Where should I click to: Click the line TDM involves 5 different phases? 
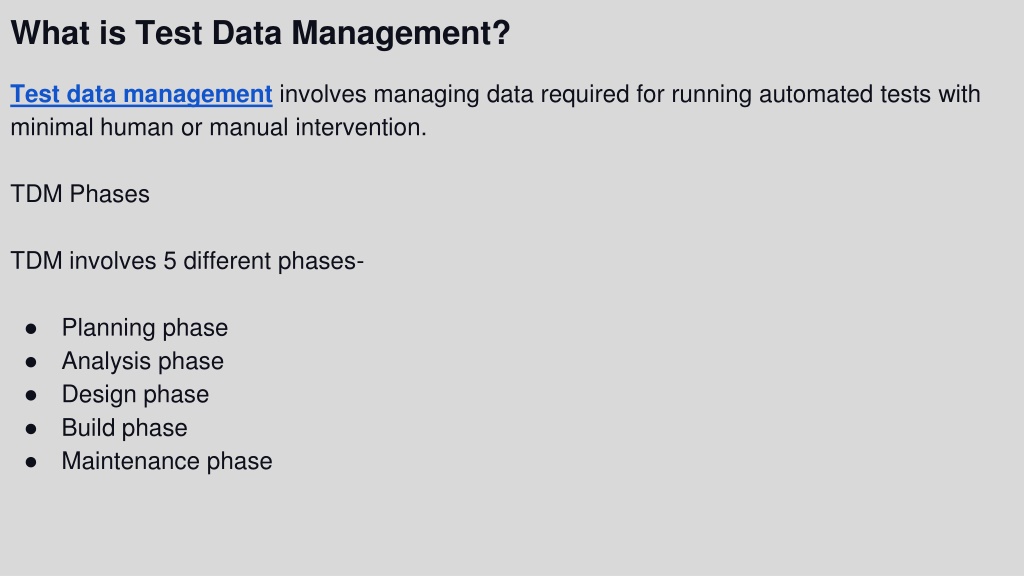coord(187,261)
